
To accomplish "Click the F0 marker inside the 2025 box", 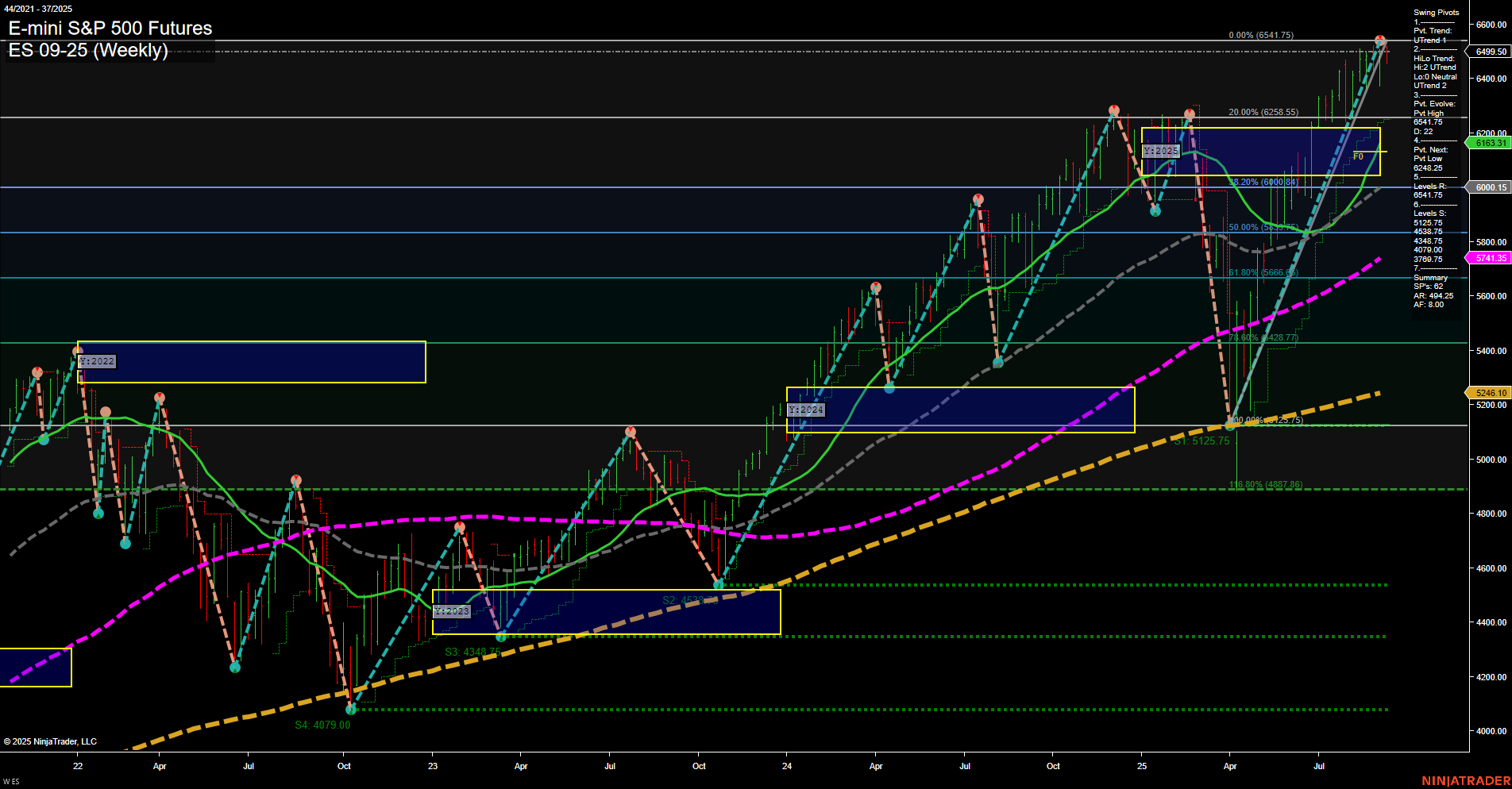I will [1358, 156].
